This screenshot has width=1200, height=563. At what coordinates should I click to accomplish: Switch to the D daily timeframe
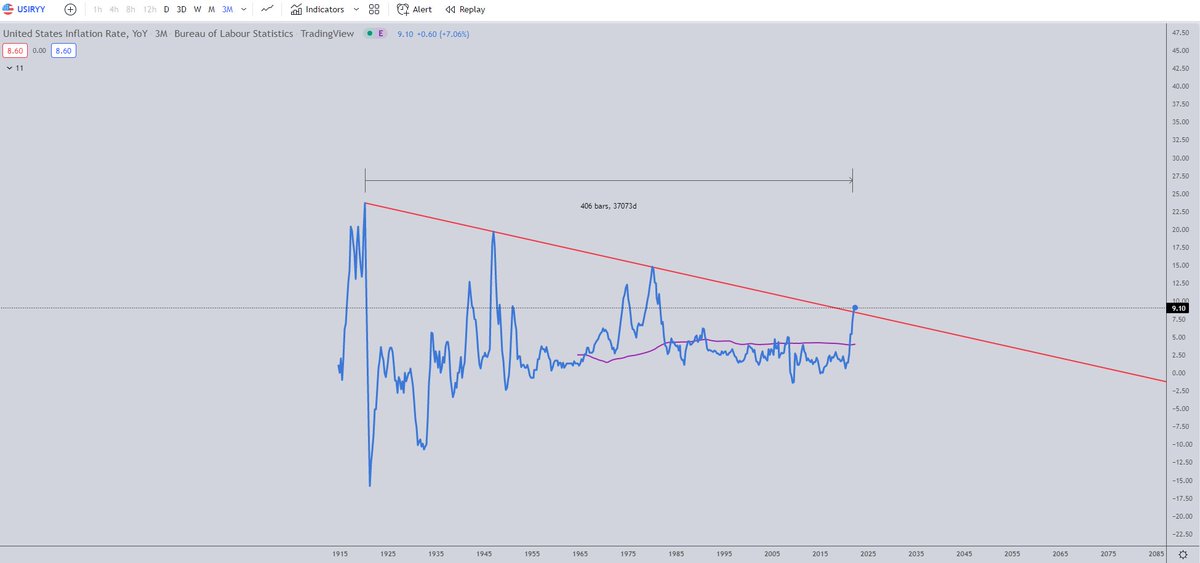point(166,9)
